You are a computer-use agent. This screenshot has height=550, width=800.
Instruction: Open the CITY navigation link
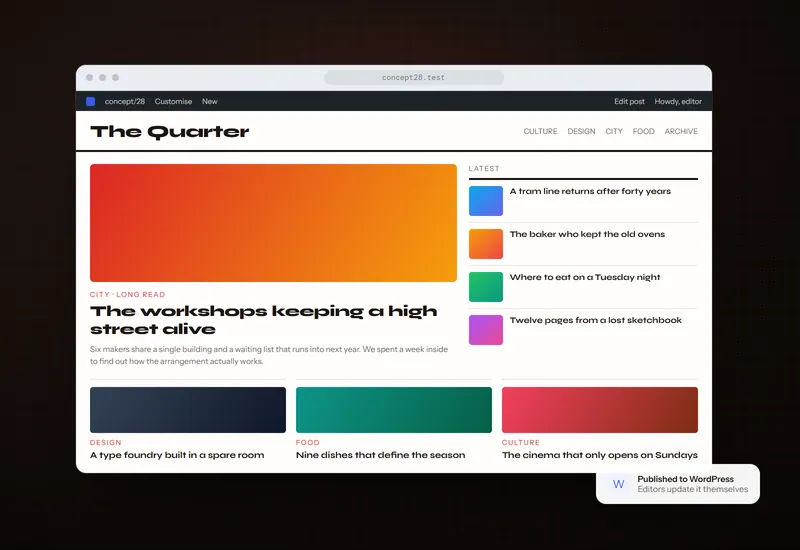(x=614, y=131)
